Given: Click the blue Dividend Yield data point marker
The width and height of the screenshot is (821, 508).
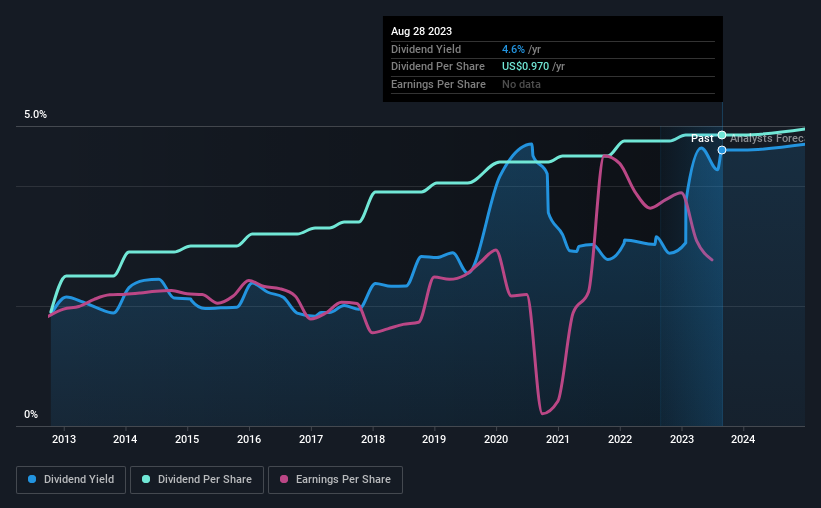Looking at the screenshot, I should (722, 150).
